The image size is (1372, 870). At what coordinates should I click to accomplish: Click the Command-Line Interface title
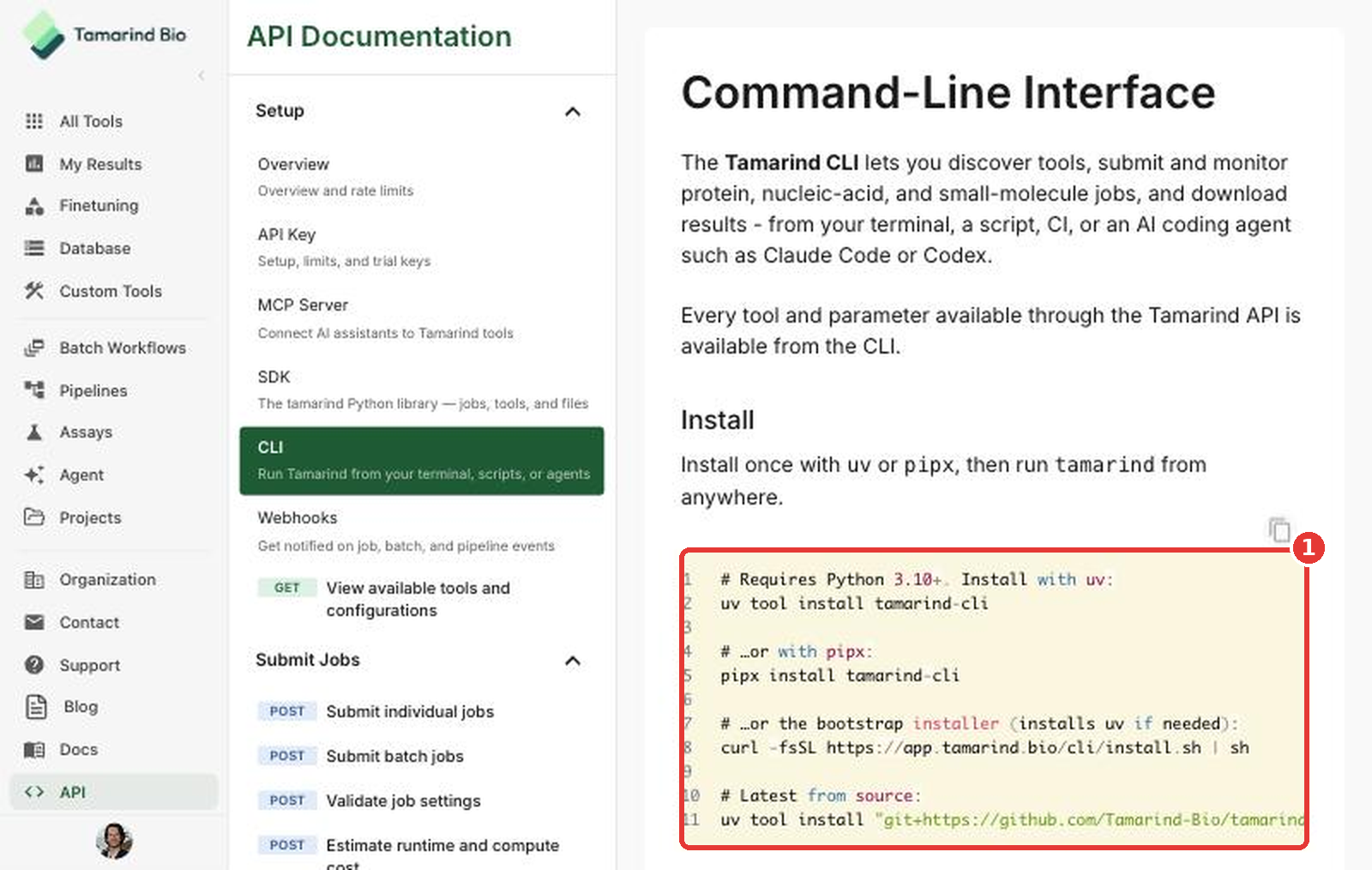tap(948, 92)
